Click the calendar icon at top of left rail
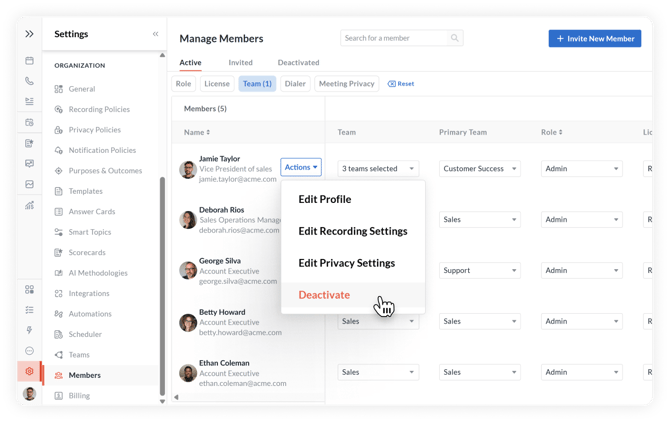The height and width of the screenshot is (422, 670). [x=29, y=61]
